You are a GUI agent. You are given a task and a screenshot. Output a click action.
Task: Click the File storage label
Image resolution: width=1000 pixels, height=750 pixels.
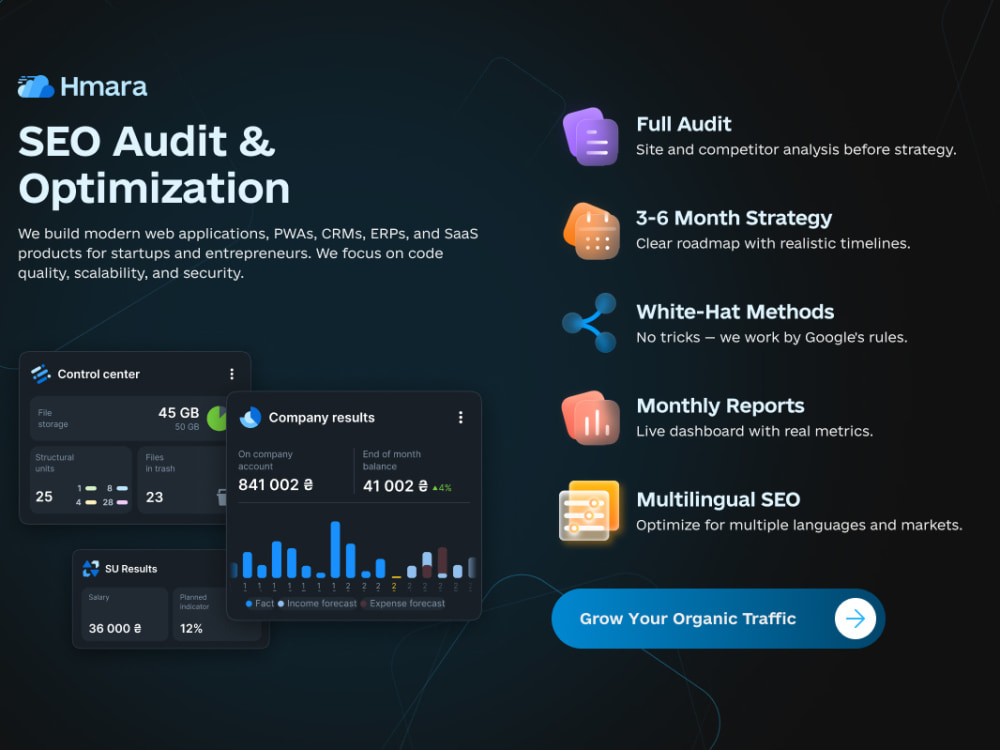pyautogui.click(x=52, y=418)
